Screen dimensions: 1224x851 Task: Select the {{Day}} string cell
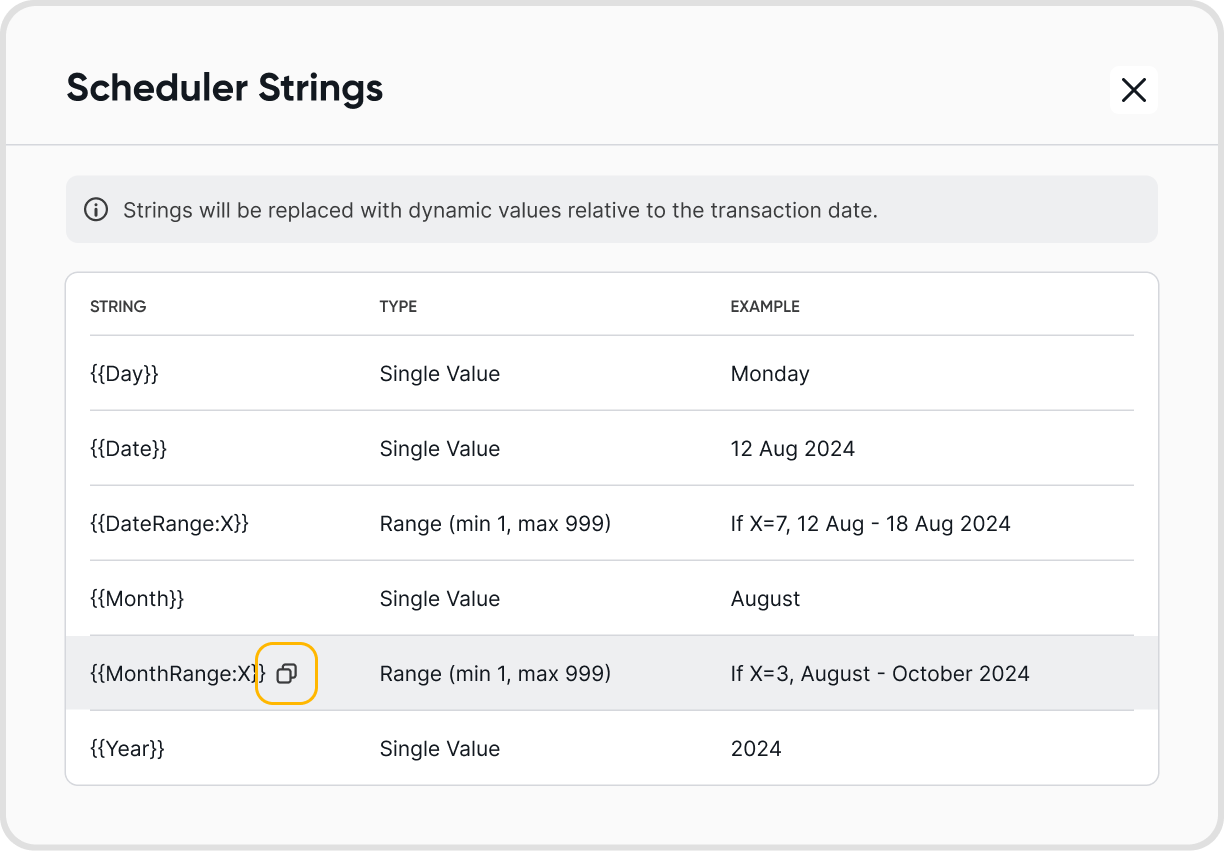(125, 374)
